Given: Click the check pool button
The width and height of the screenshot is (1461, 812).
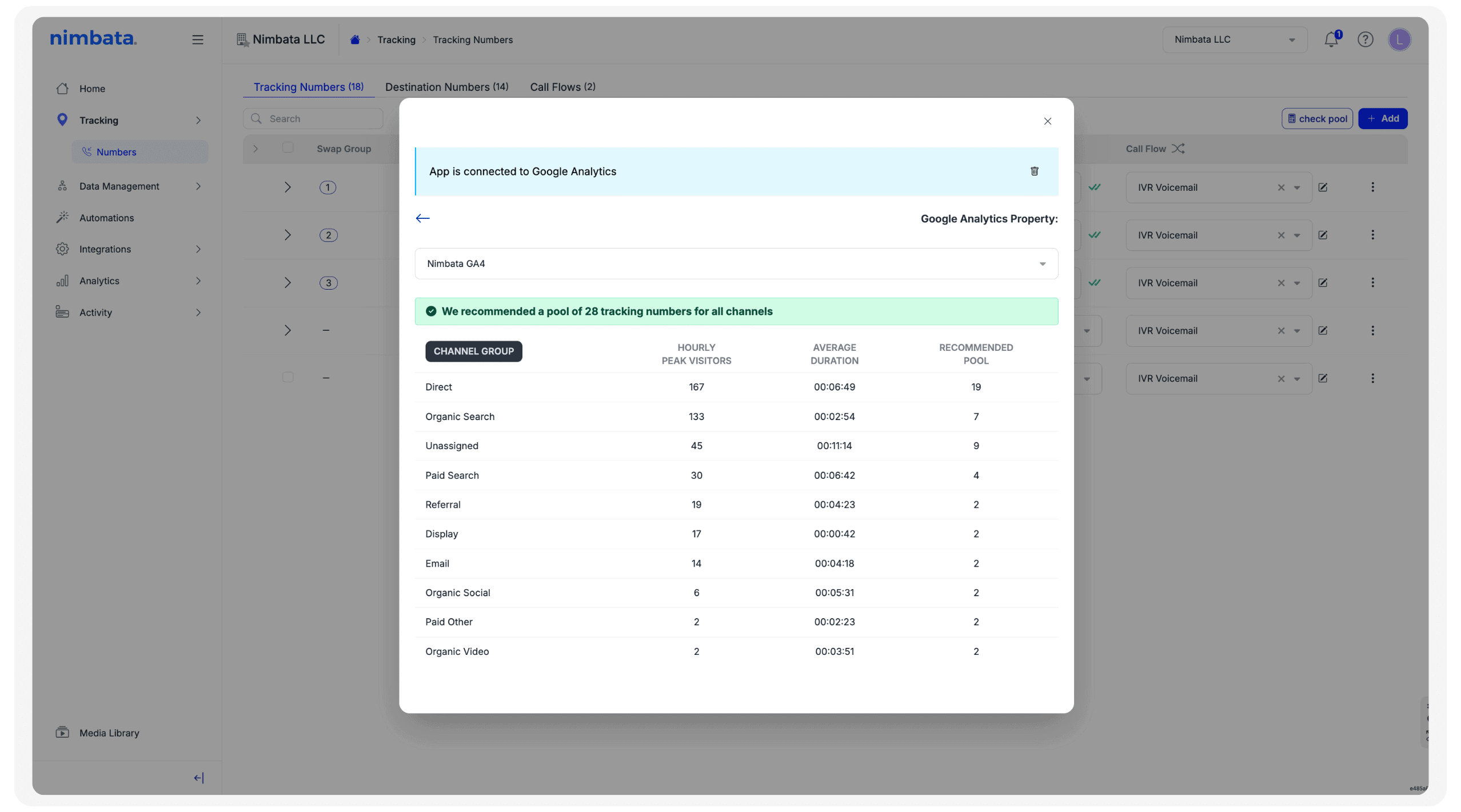Looking at the screenshot, I should click(1317, 119).
